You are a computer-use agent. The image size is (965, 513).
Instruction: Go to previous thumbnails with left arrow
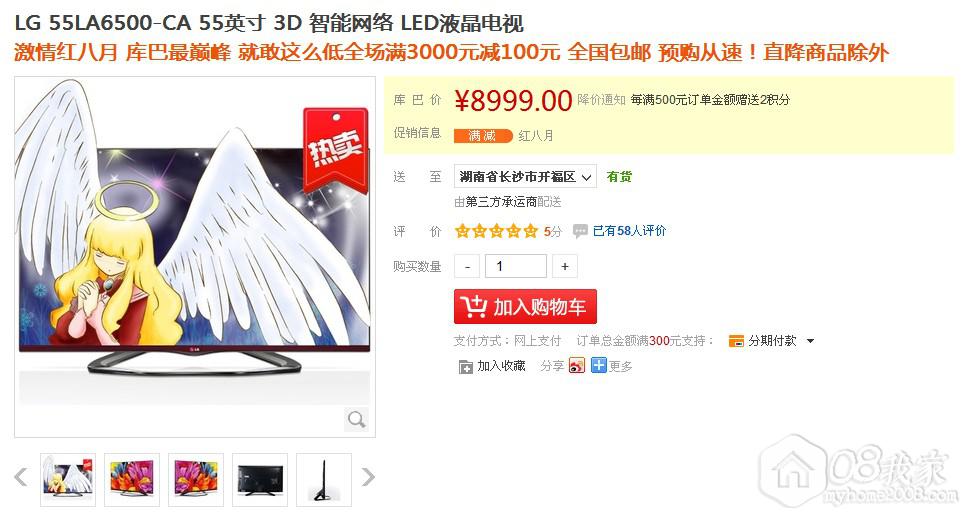pos(21,477)
